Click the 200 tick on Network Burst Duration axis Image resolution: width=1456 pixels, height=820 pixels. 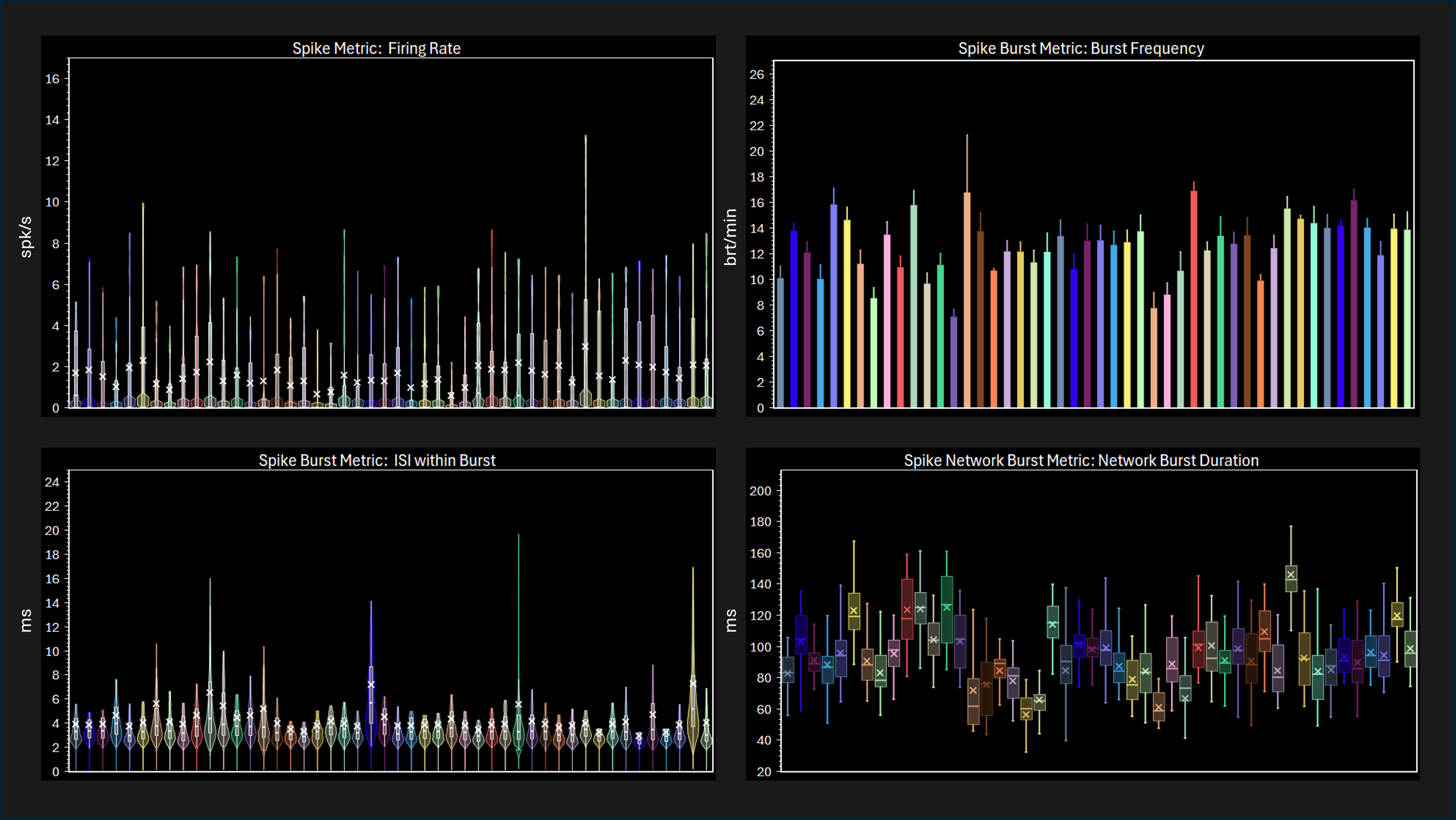760,491
